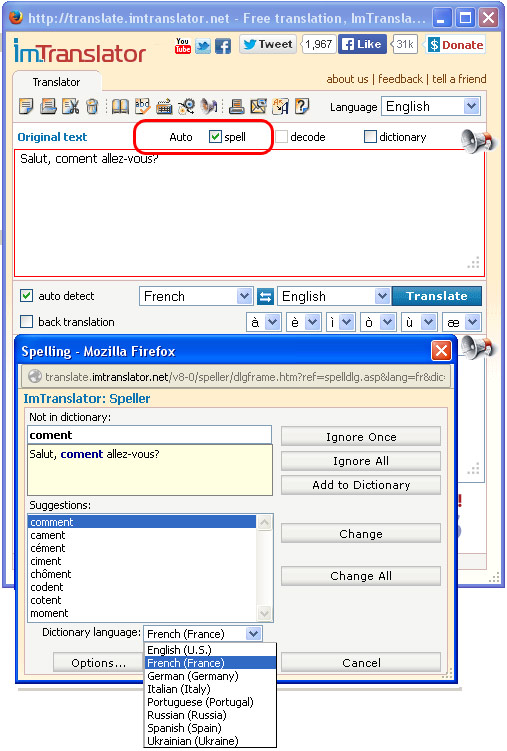This screenshot has width=507, height=751.
Task: Enable the decode checkbox
Action: pos(282,137)
